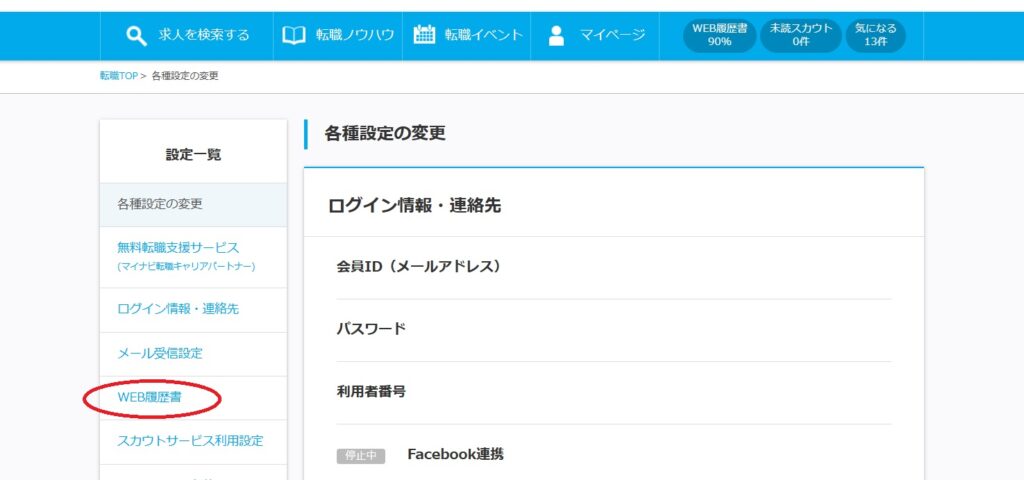
Task: Click the magnifying glass search icon
Action: coord(137,36)
